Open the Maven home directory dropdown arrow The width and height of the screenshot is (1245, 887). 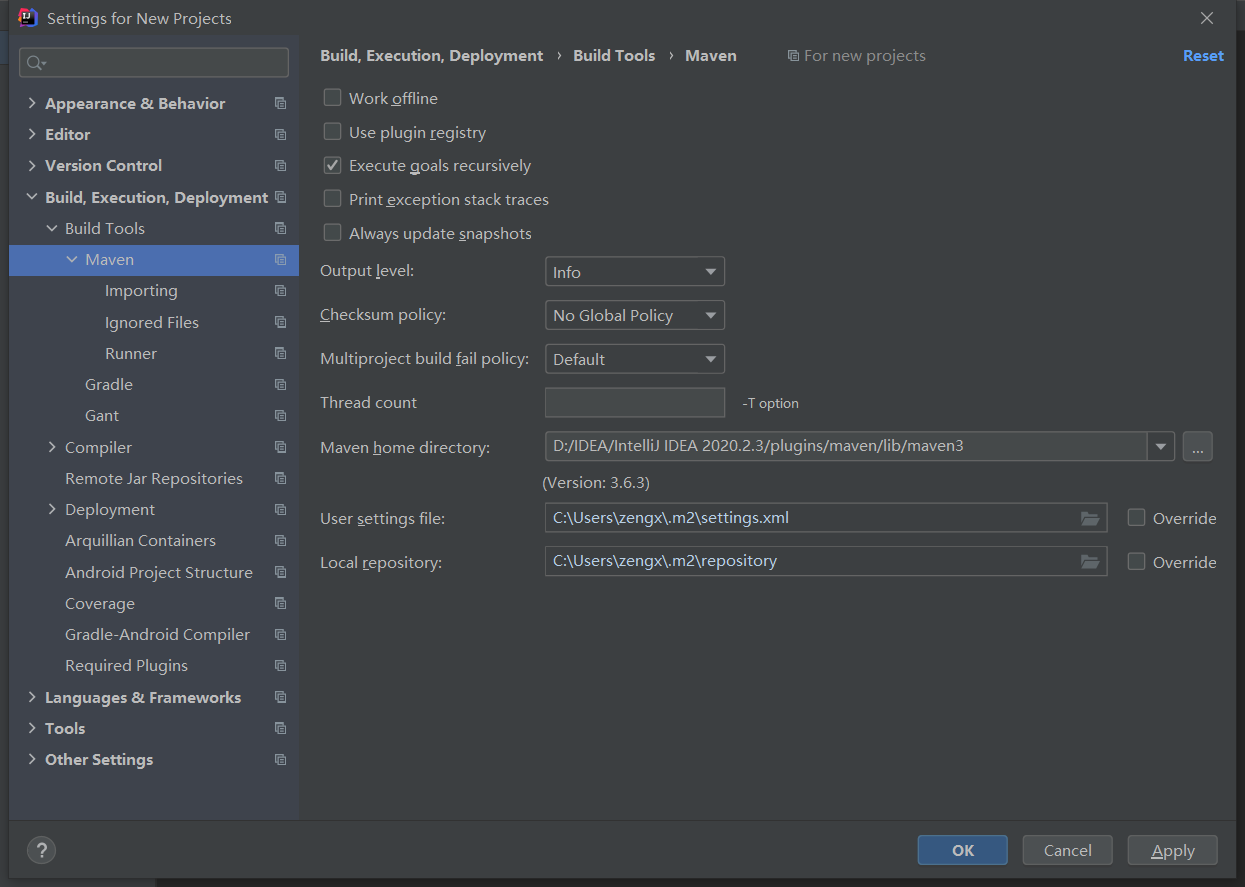[x=1161, y=446]
